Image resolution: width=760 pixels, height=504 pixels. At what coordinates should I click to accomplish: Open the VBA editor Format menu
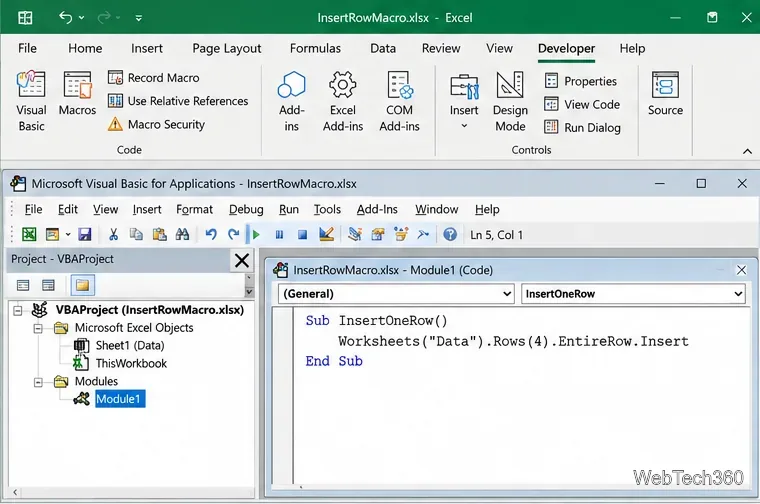pos(194,209)
